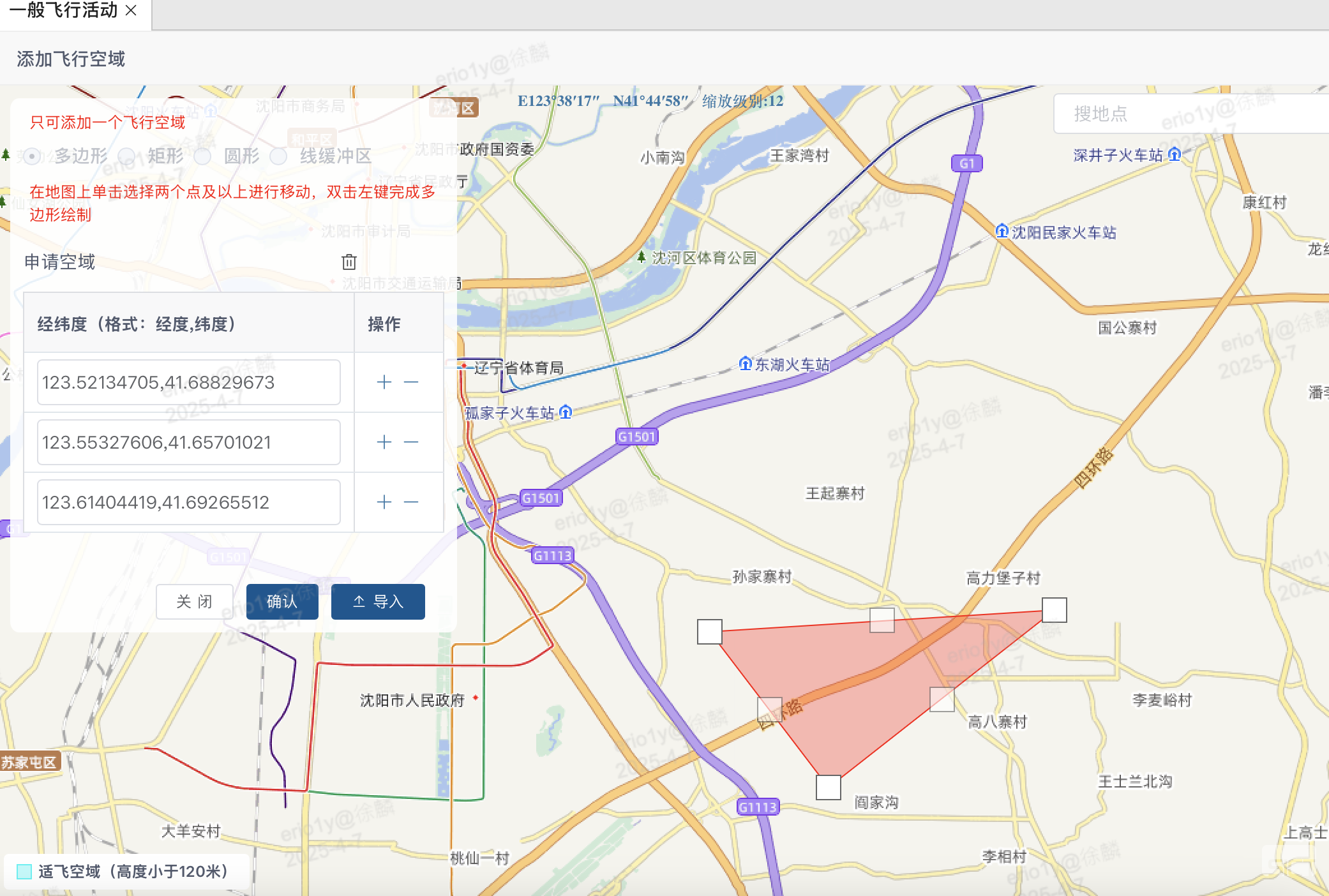Click the trash icon beside 申请空域
This screenshot has height=896, width=1329.
point(349,262)
